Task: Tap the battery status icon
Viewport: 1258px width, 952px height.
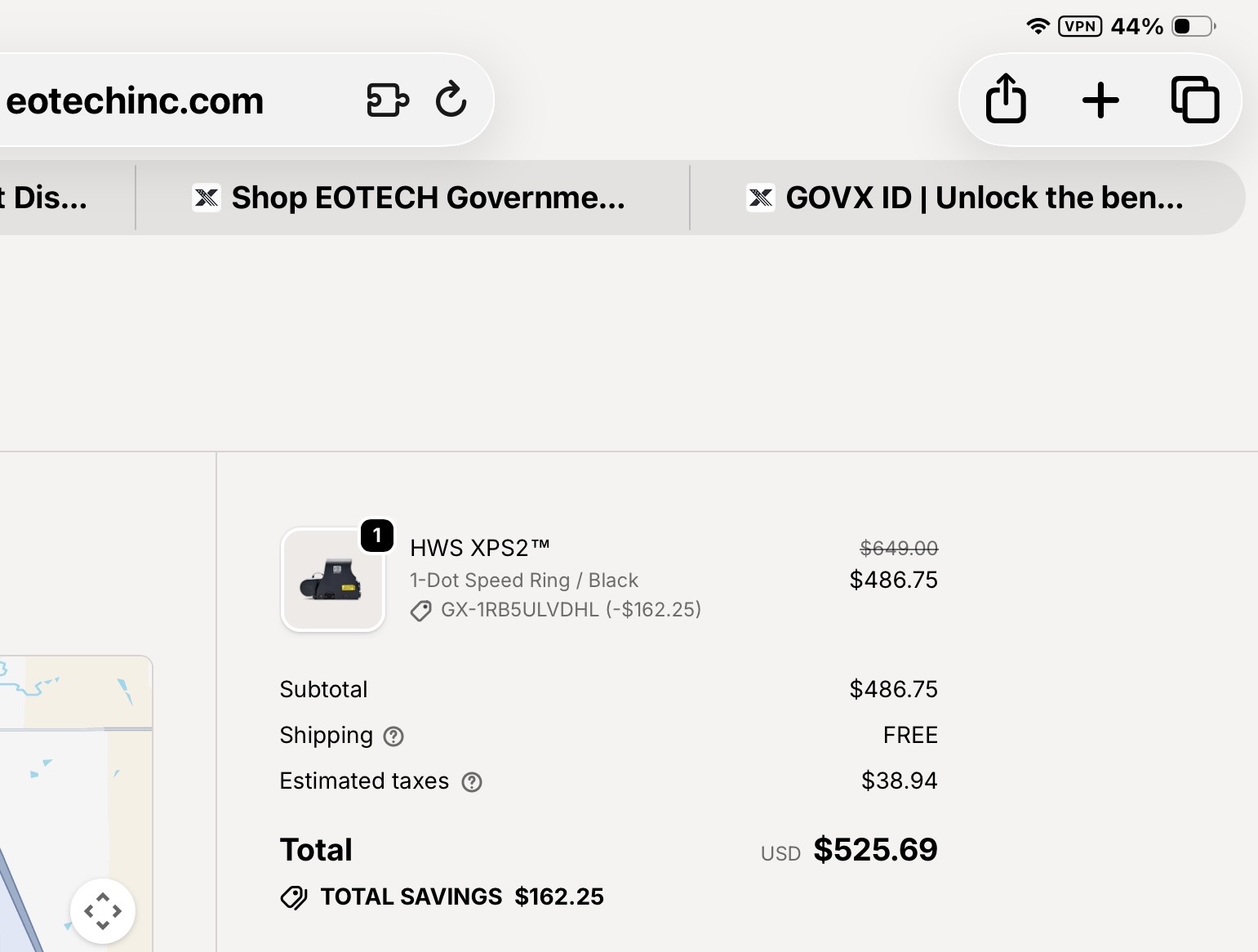Action: pyautogui.click(x=1194, y=26)
